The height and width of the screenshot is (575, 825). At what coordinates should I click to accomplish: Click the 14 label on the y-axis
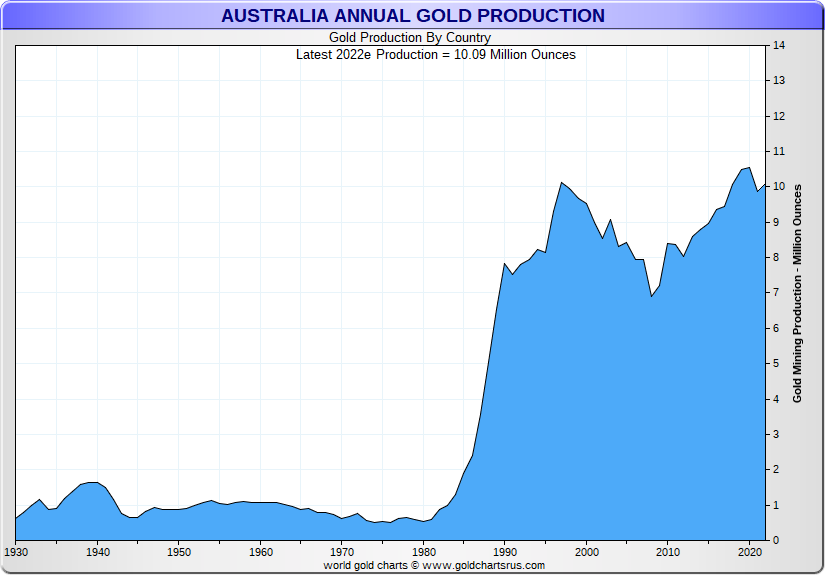(778, 45)
